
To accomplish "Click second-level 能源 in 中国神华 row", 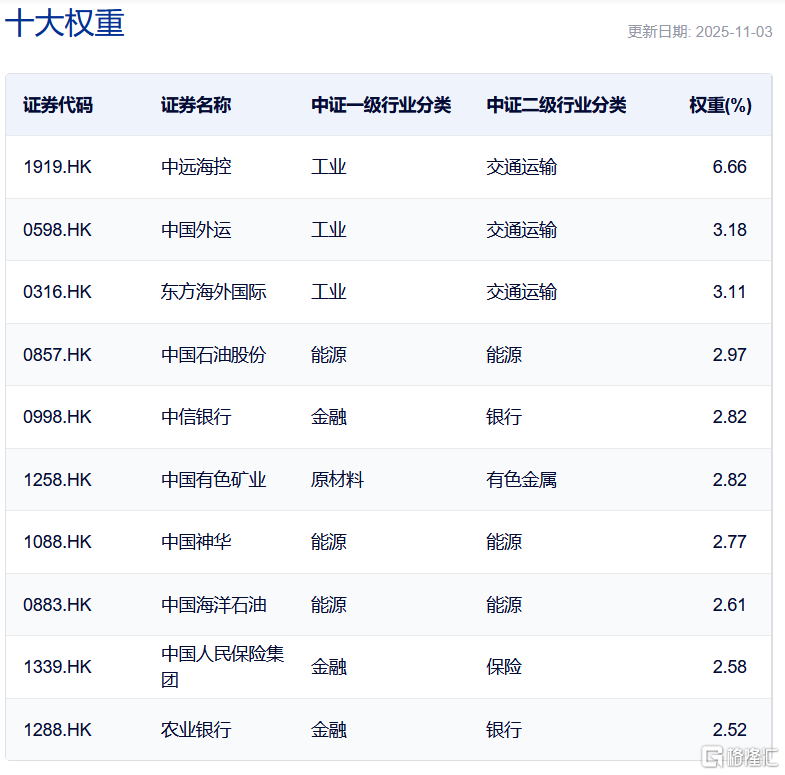I will pos(504,542).
